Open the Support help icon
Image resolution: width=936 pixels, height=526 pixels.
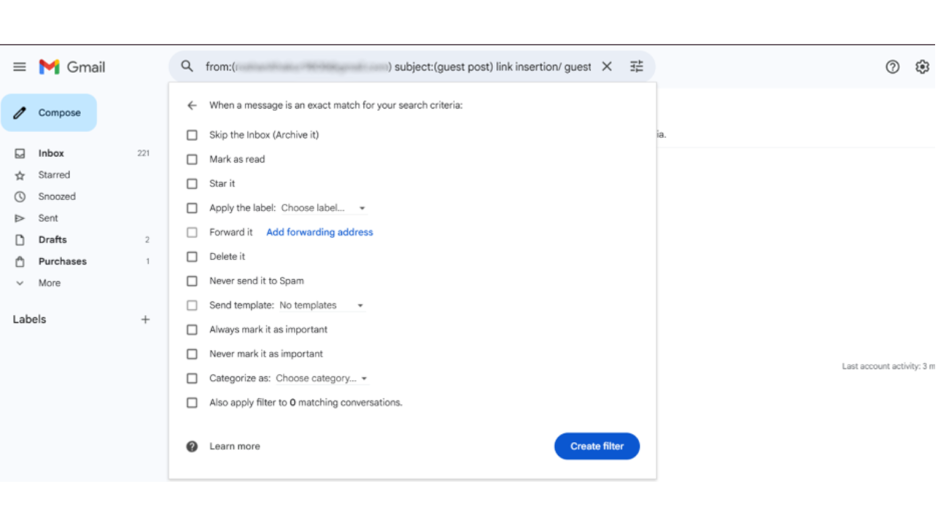(x=892, y=67)
